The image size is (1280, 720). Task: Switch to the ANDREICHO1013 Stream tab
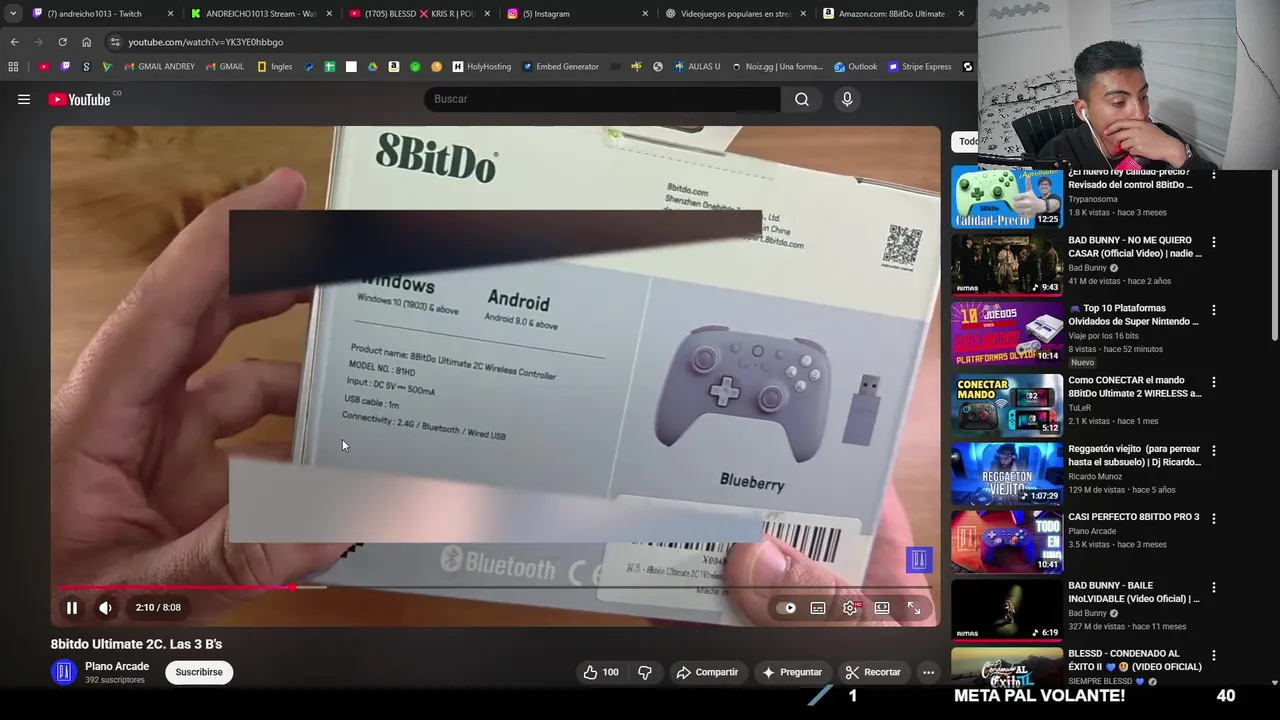pos(260,14)
